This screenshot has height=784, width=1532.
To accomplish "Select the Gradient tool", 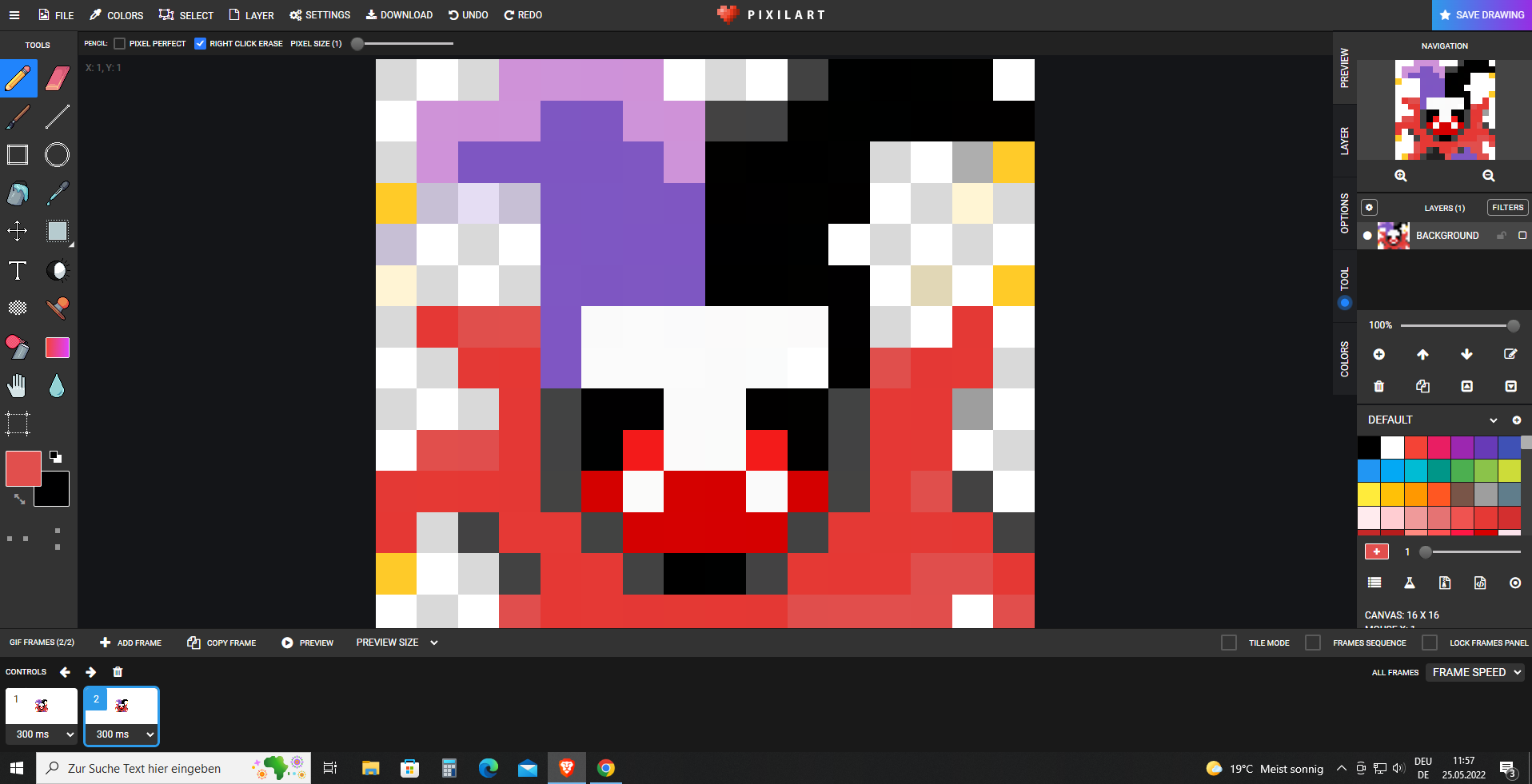I will click(x=58, y=347).
